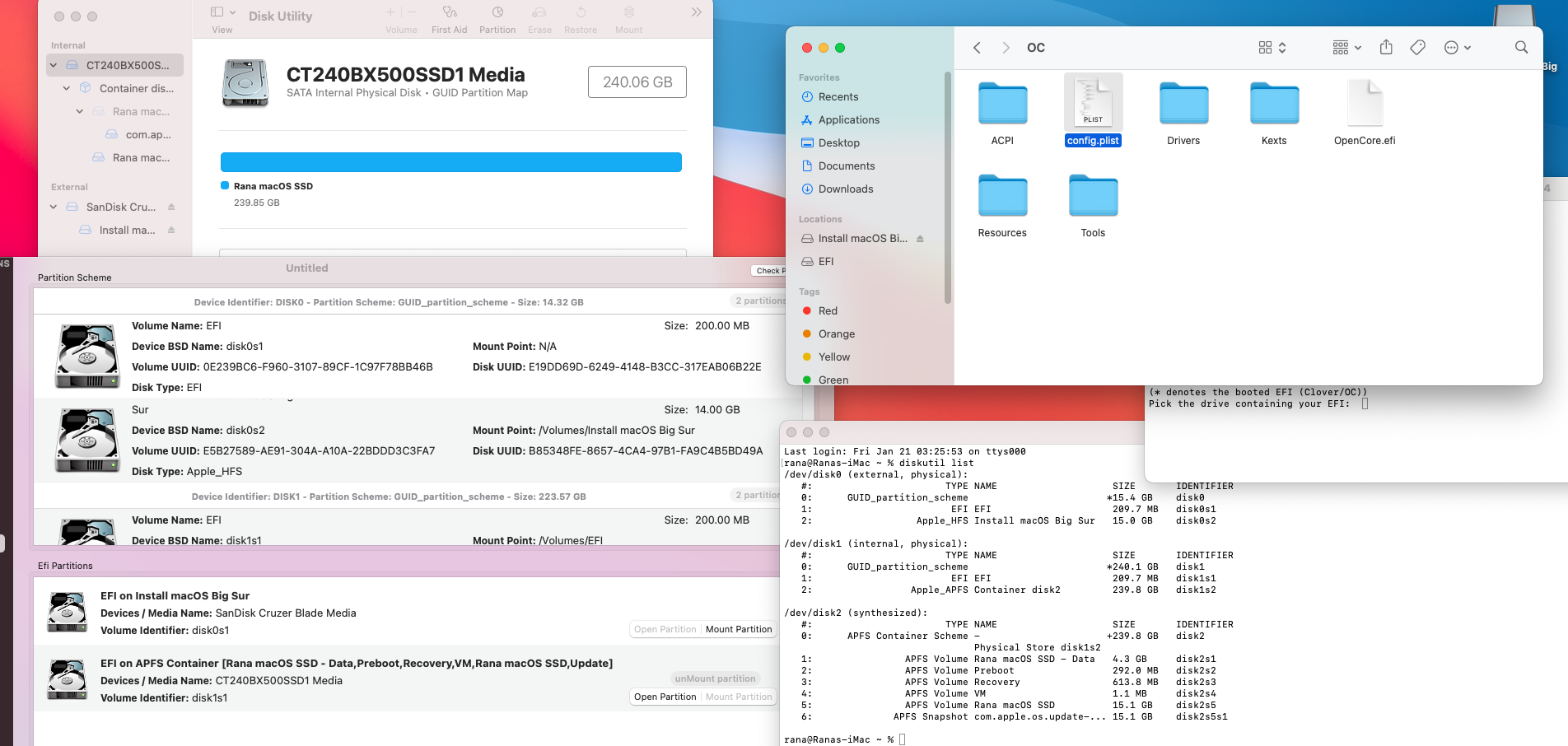Click Mount icon in Disk Utility toolbar
1568x746 pixels.
coord(628,12)
